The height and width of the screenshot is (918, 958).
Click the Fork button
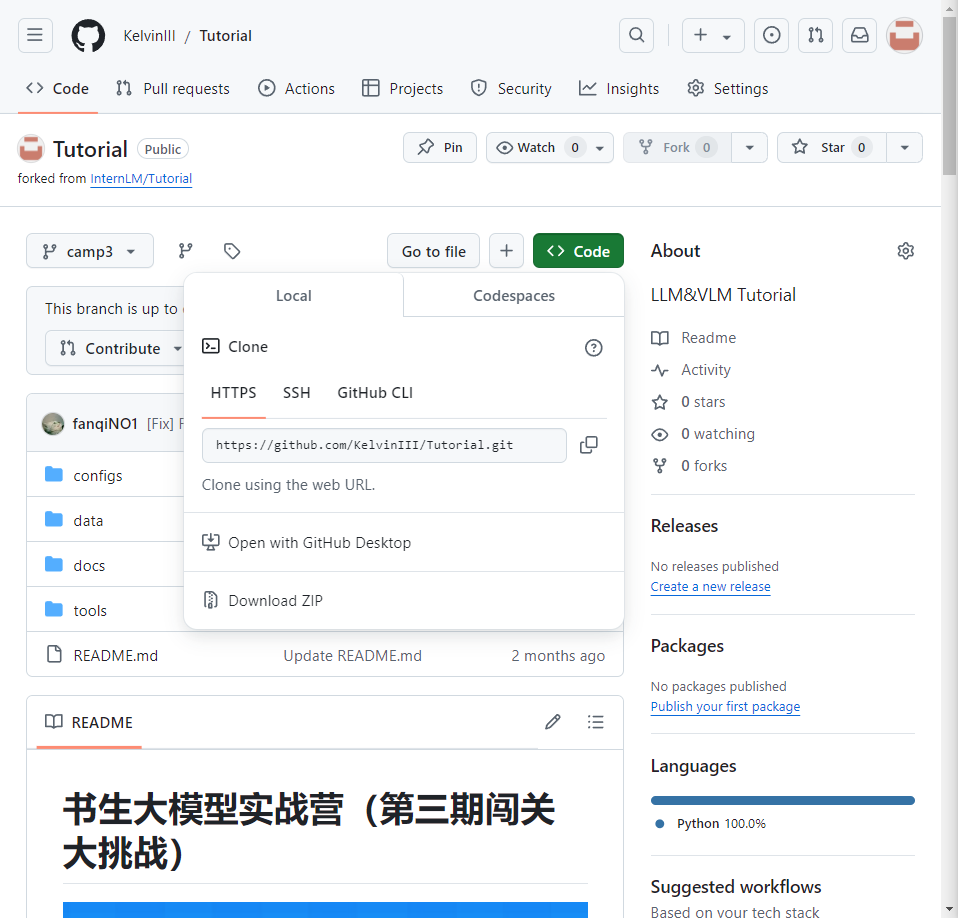click(x=677, y=148)
